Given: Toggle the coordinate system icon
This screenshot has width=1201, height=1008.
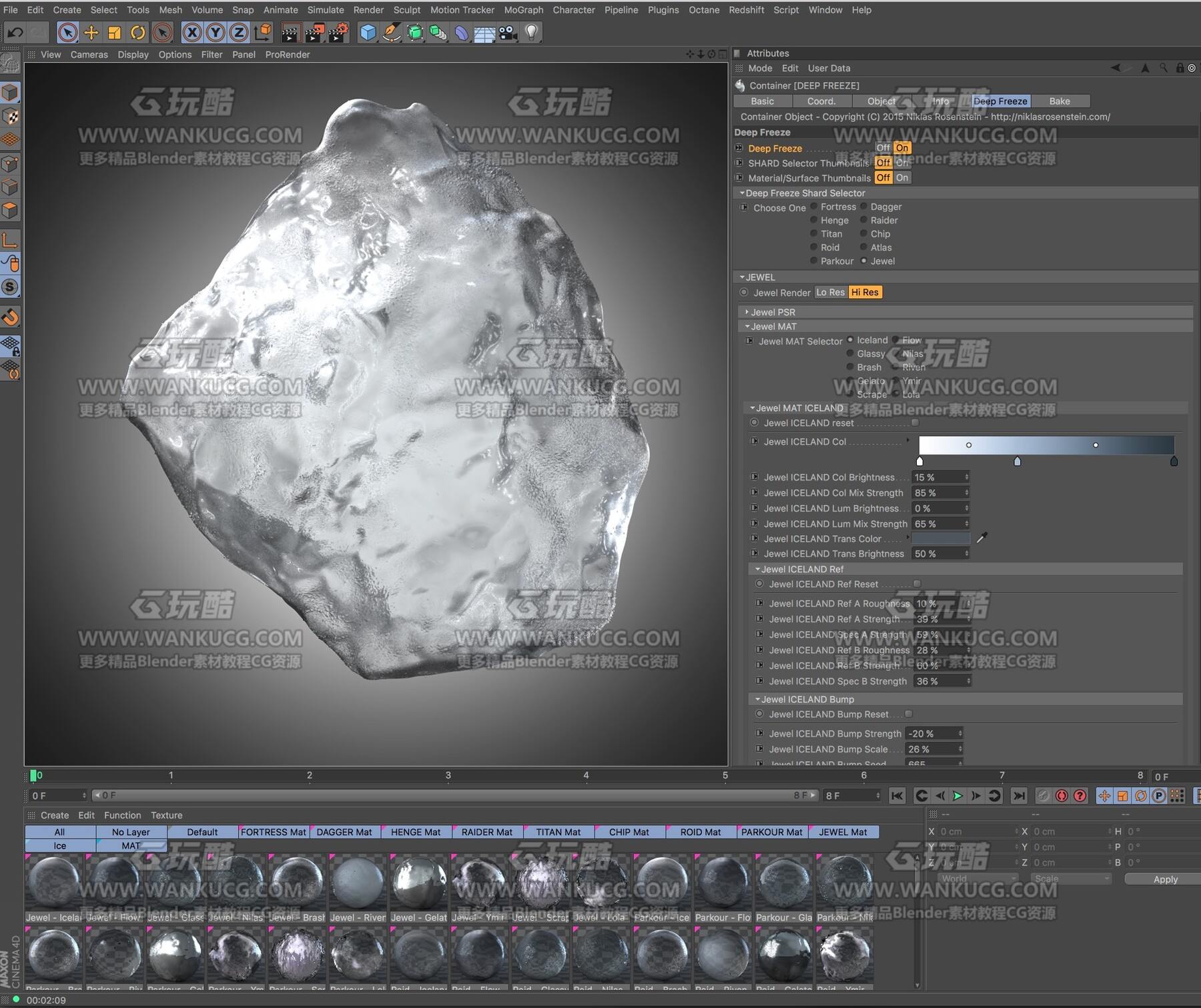Looking at the screenshot, I should coord(263,32).
